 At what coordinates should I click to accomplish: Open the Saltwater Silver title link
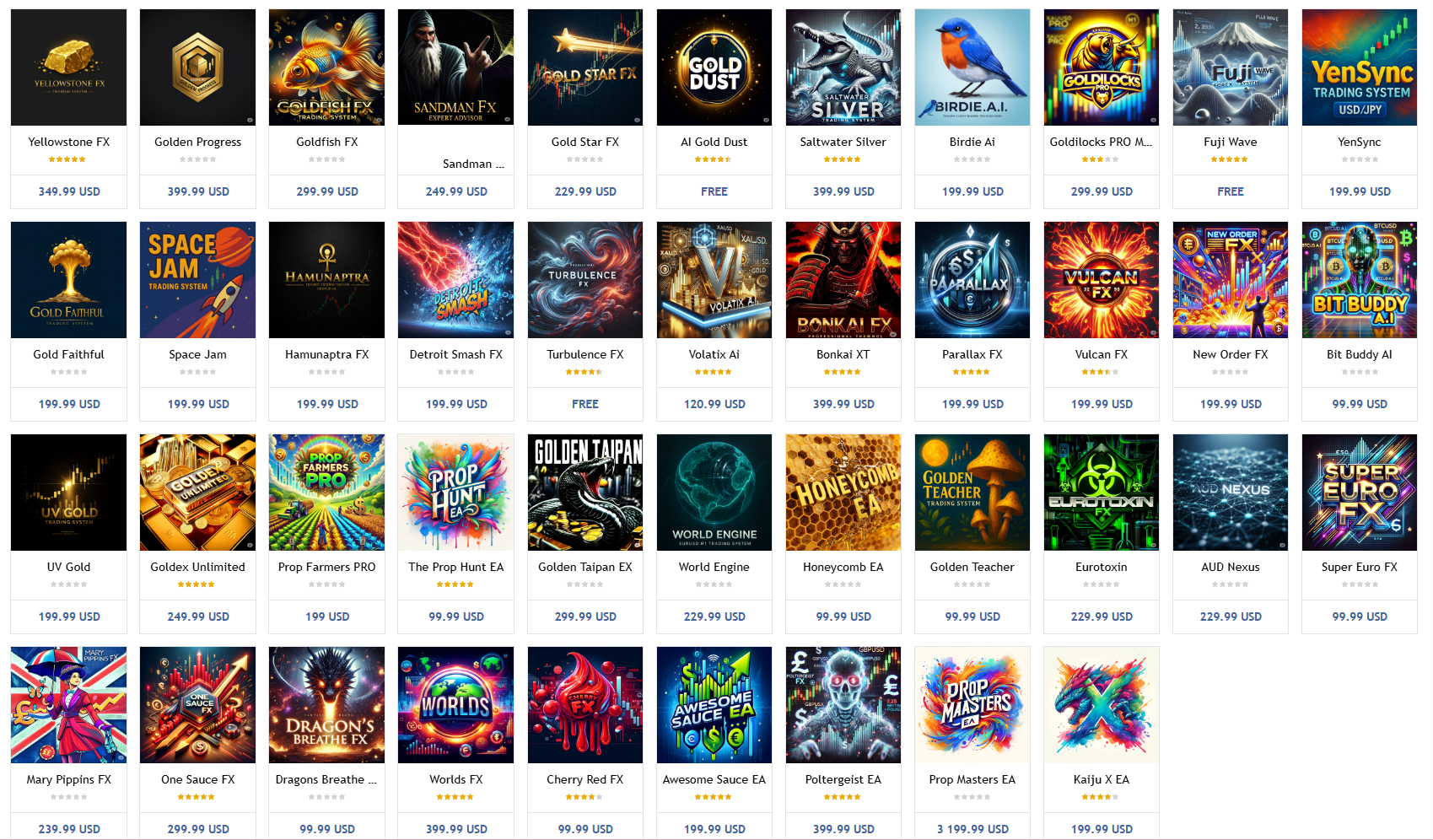coord(843,142)
